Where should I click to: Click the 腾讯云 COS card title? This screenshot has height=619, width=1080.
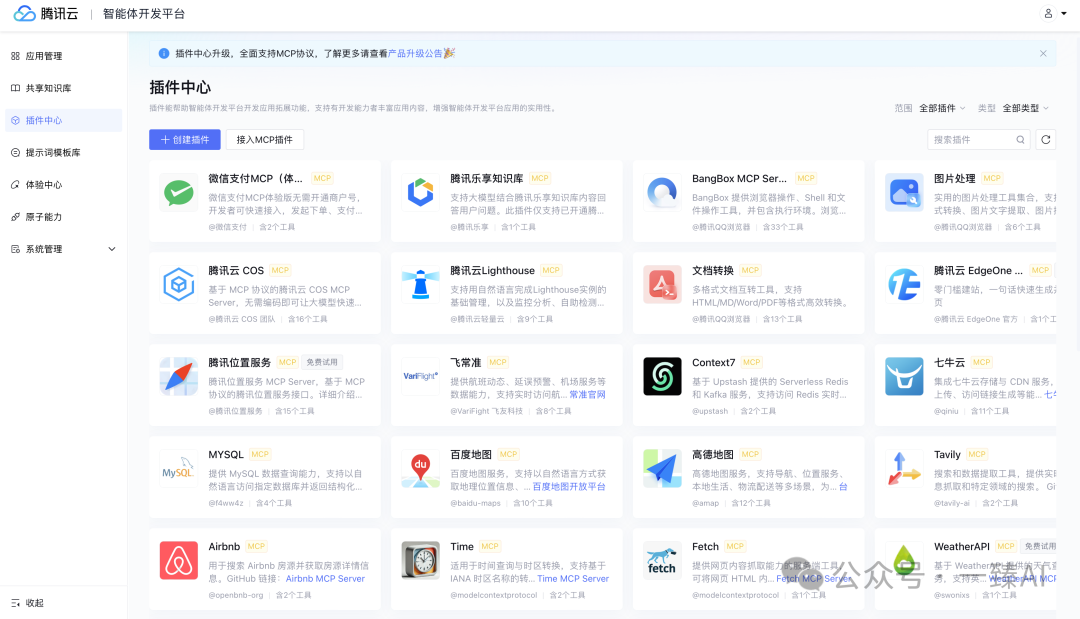coord(236,271)
